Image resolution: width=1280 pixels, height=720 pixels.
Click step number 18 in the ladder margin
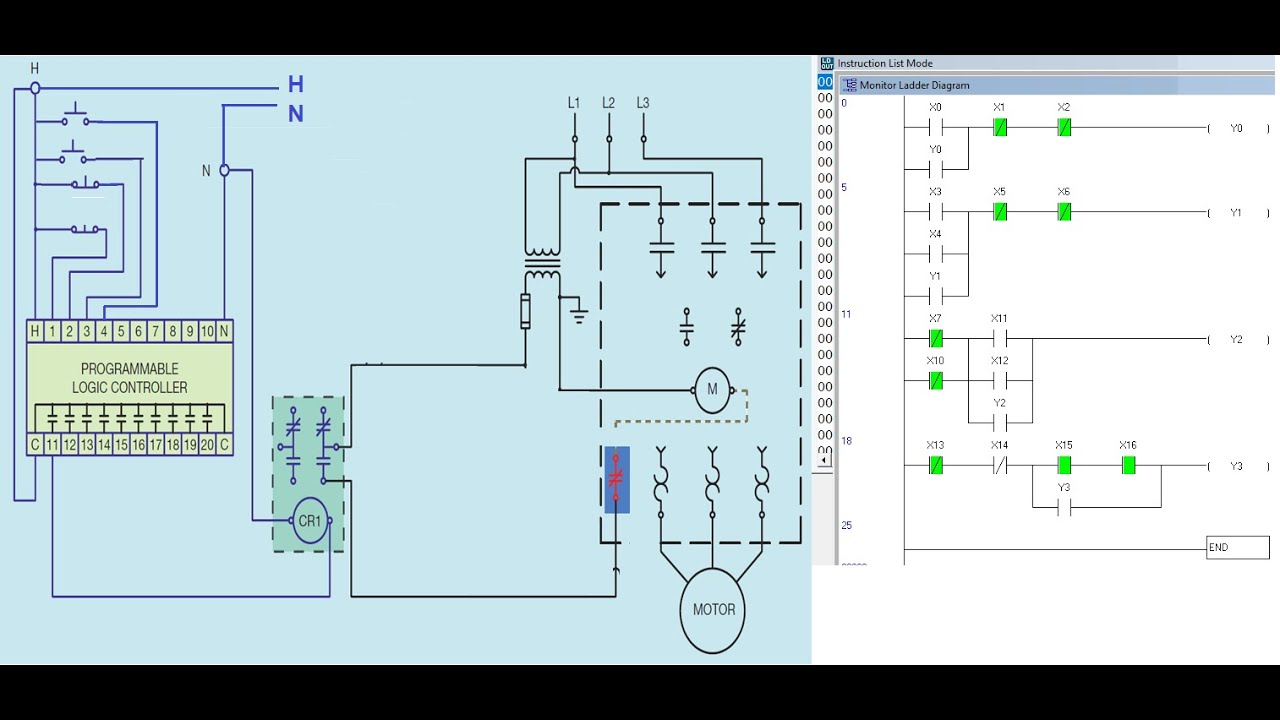[846, 441]
